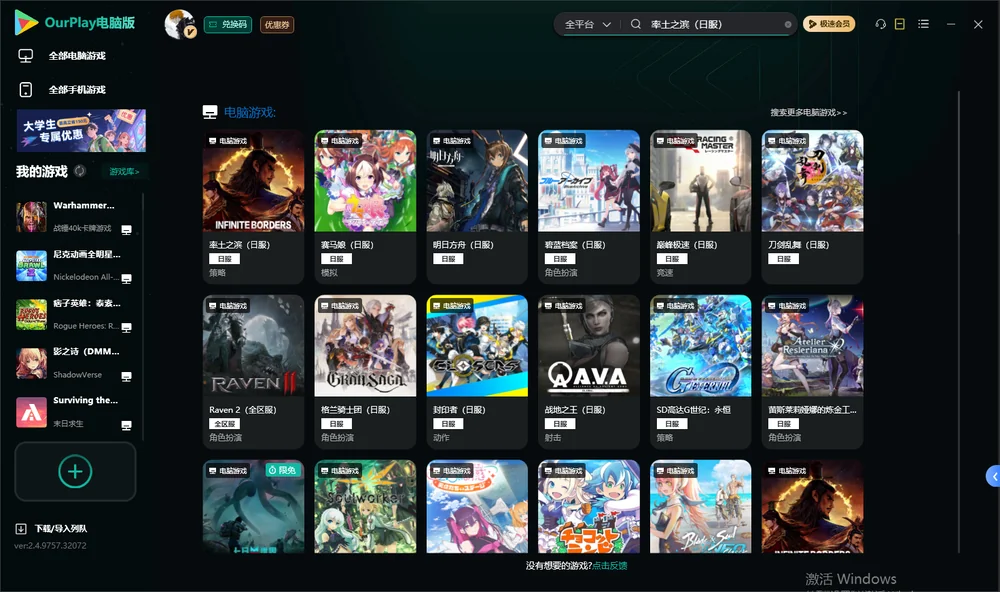This screenshot has height=592, width=1000.
Task: Open the SD高达G世纪 game cover
Action: pyautogui.click(x=700, y=346)
